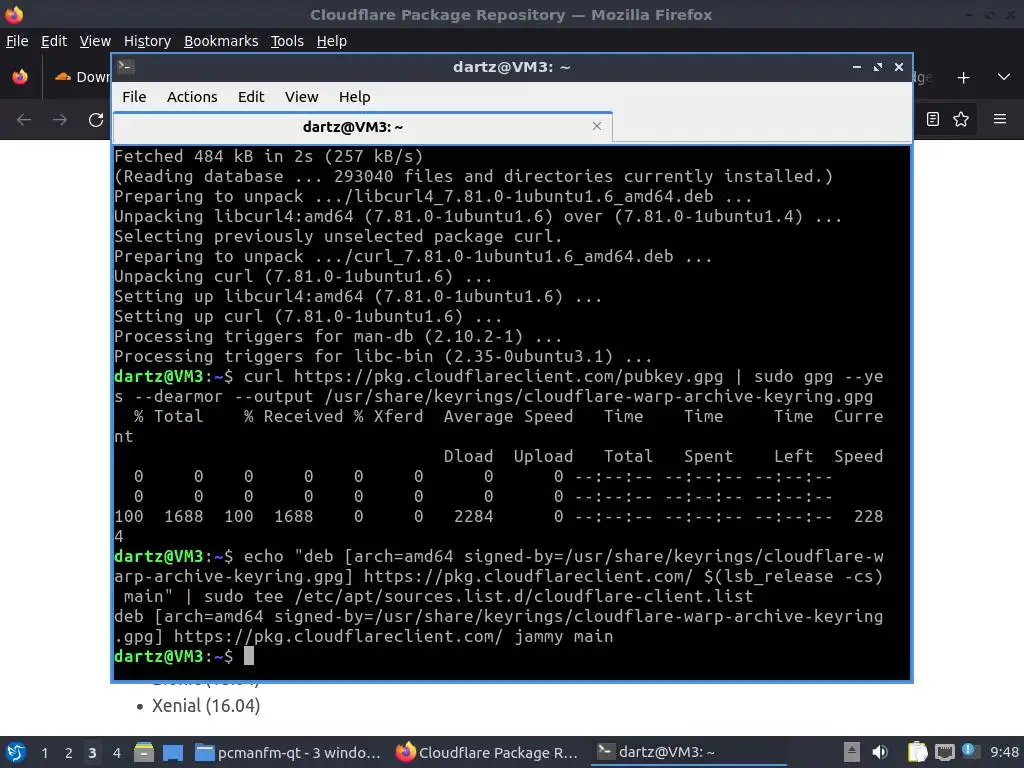Viewport: 1024px width, 768px height.
Task: Minimize the dartz@VM3 terminal window
Action: click(x=857, y=67)
